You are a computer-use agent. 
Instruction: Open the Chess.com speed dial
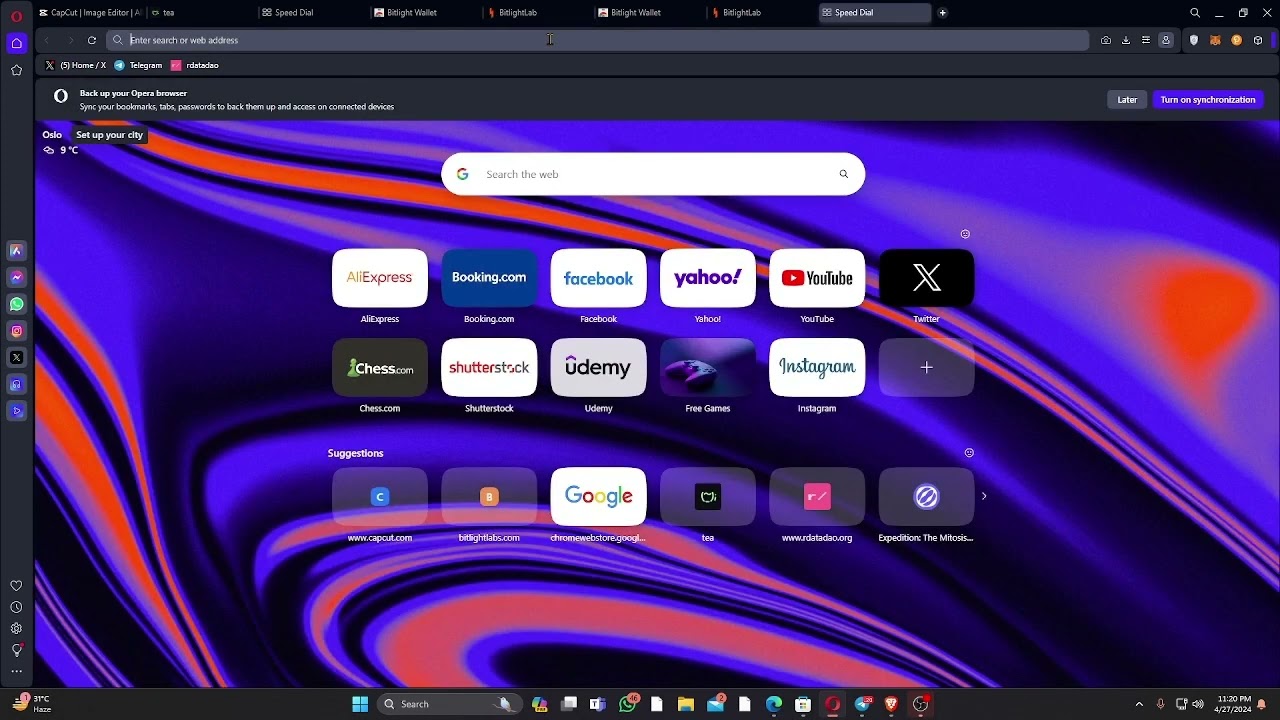coord(380,368)
